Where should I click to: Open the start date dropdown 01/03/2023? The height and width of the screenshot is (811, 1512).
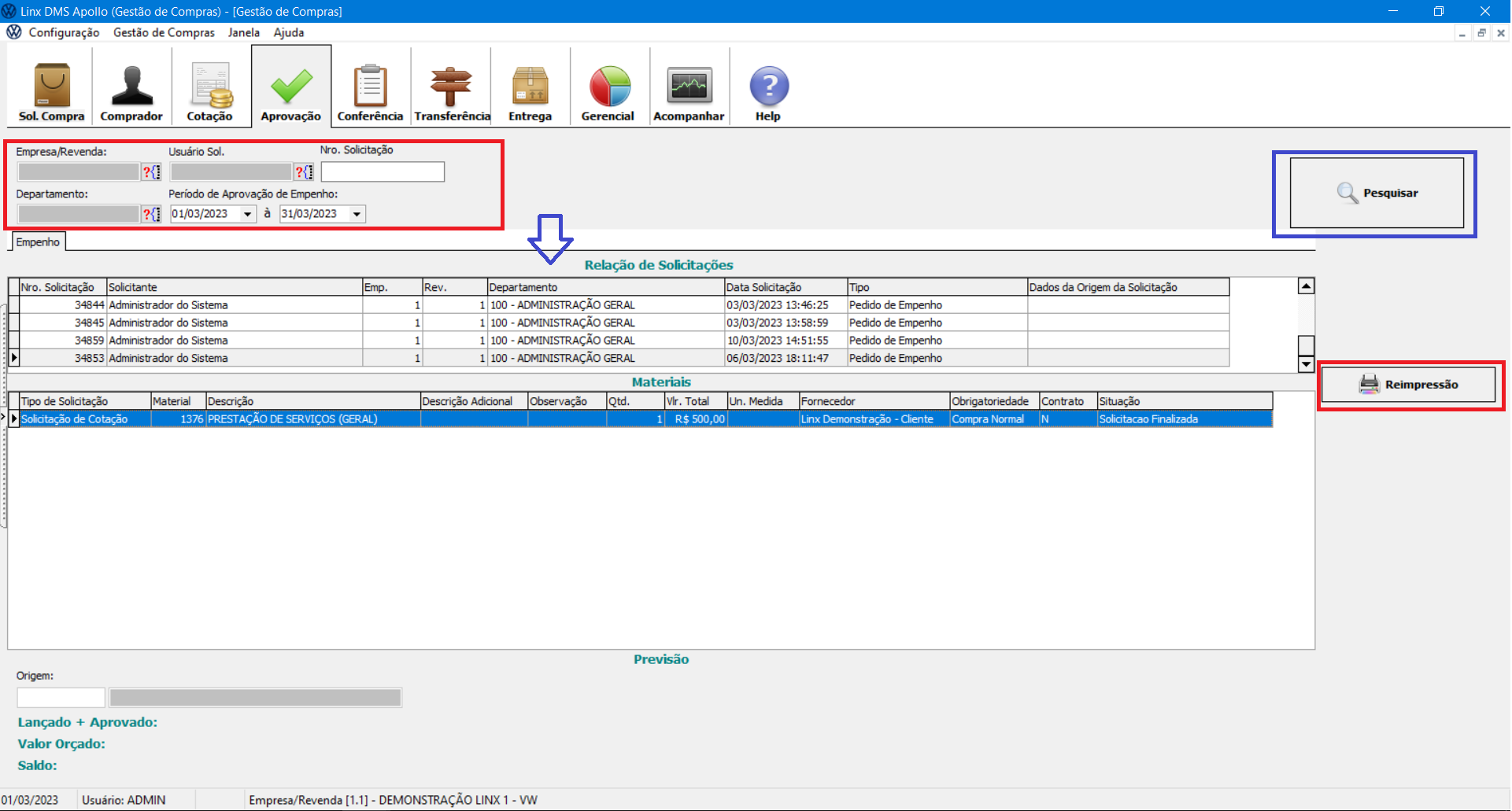coord(248,214)
